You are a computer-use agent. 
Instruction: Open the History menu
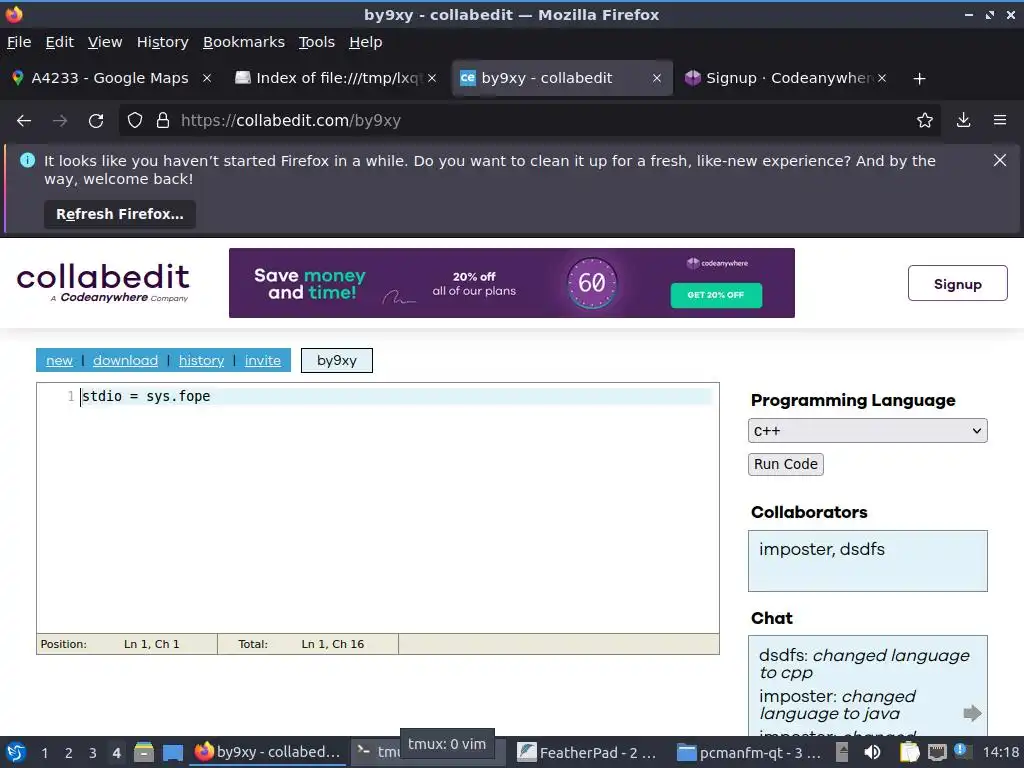[163, 42]
